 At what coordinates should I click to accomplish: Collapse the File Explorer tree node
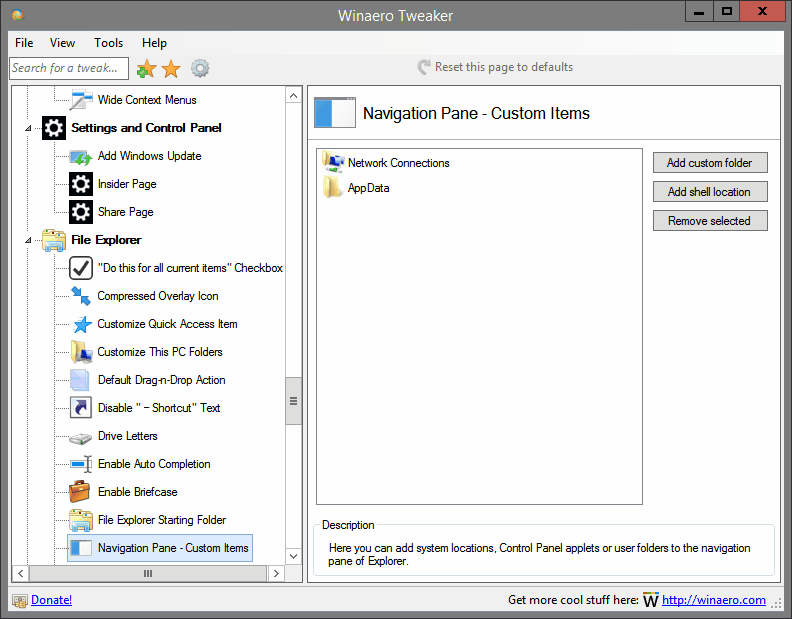coord(28,241)
